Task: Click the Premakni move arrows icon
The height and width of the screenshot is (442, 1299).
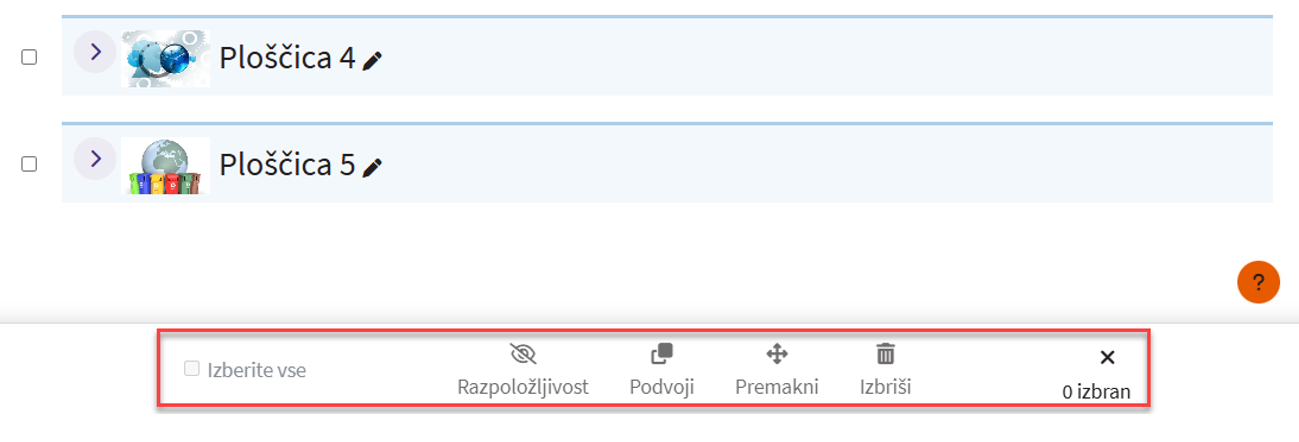Action: pyautogui.click(x=777, y=354)
